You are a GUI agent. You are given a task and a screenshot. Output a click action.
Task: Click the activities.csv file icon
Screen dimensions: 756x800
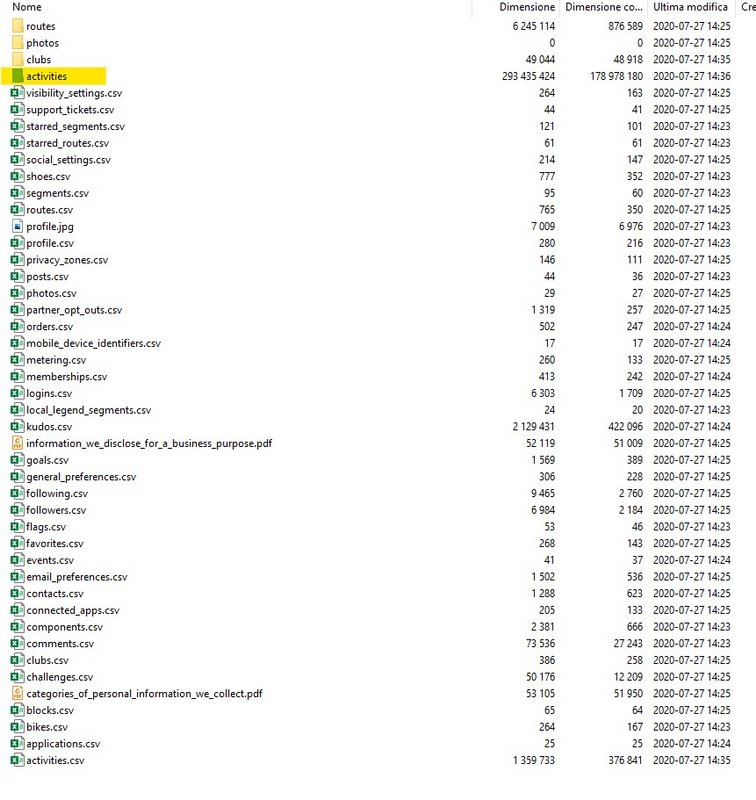tap(17, 760)
